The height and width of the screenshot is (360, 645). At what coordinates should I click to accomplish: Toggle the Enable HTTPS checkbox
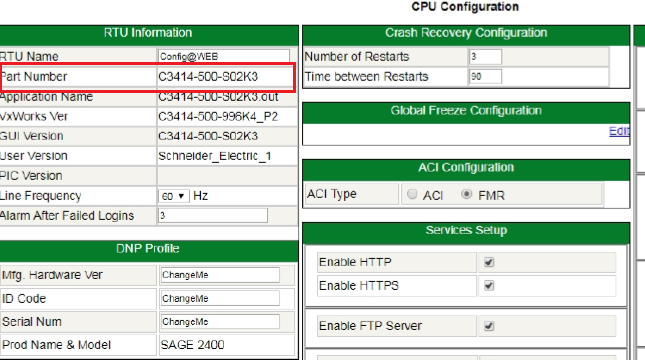(489, 286)
